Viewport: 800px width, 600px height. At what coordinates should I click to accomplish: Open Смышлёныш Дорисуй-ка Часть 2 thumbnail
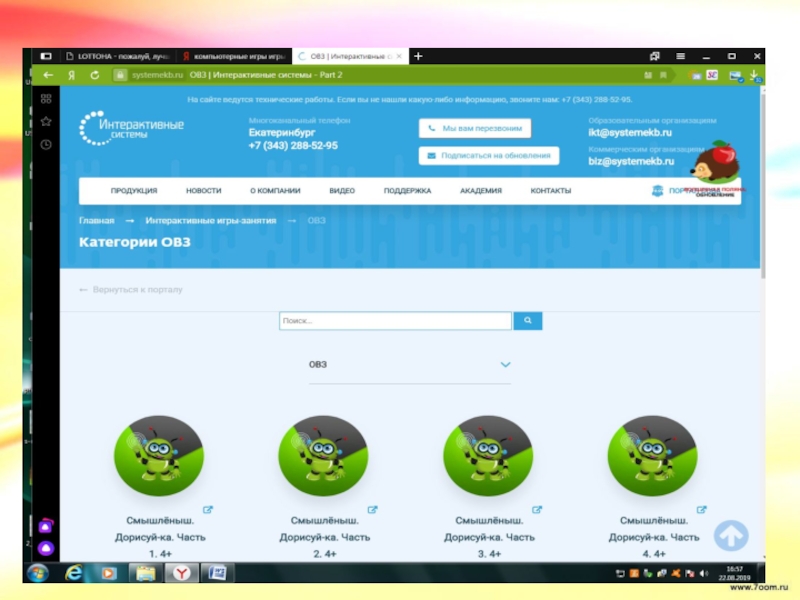pos(323,456)
